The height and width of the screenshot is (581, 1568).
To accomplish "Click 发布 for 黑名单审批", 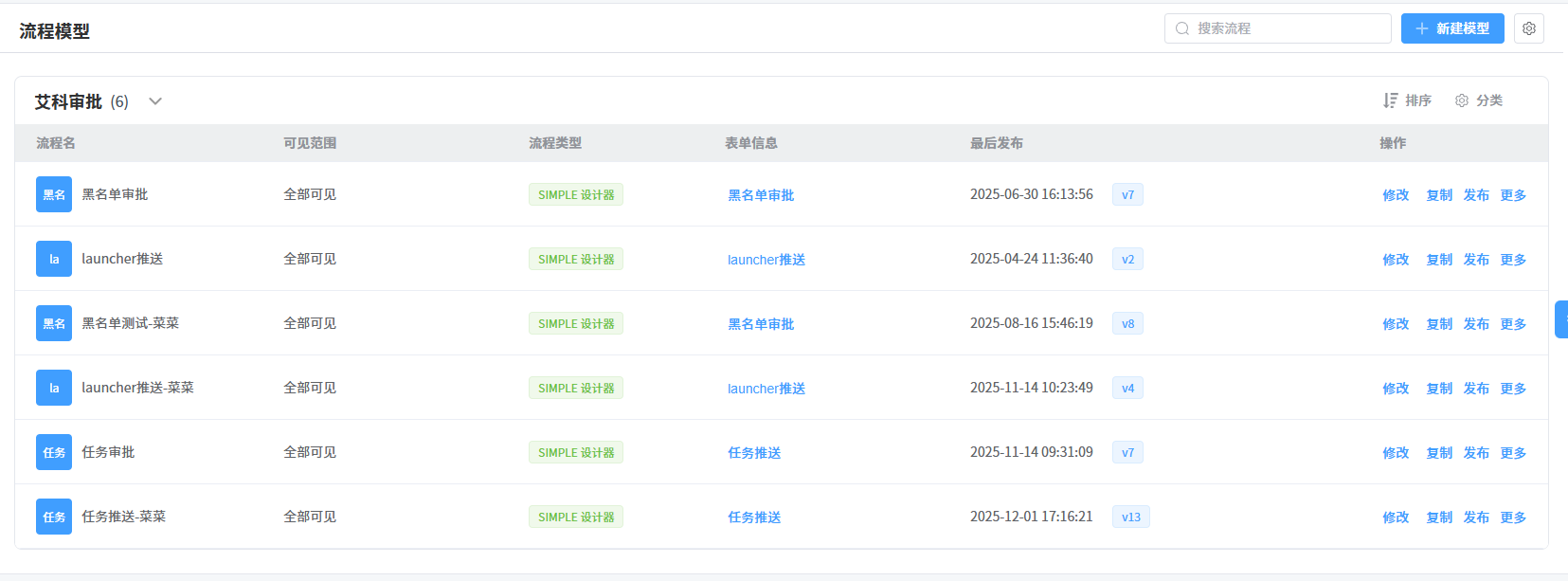I will tap(1476, 195).
